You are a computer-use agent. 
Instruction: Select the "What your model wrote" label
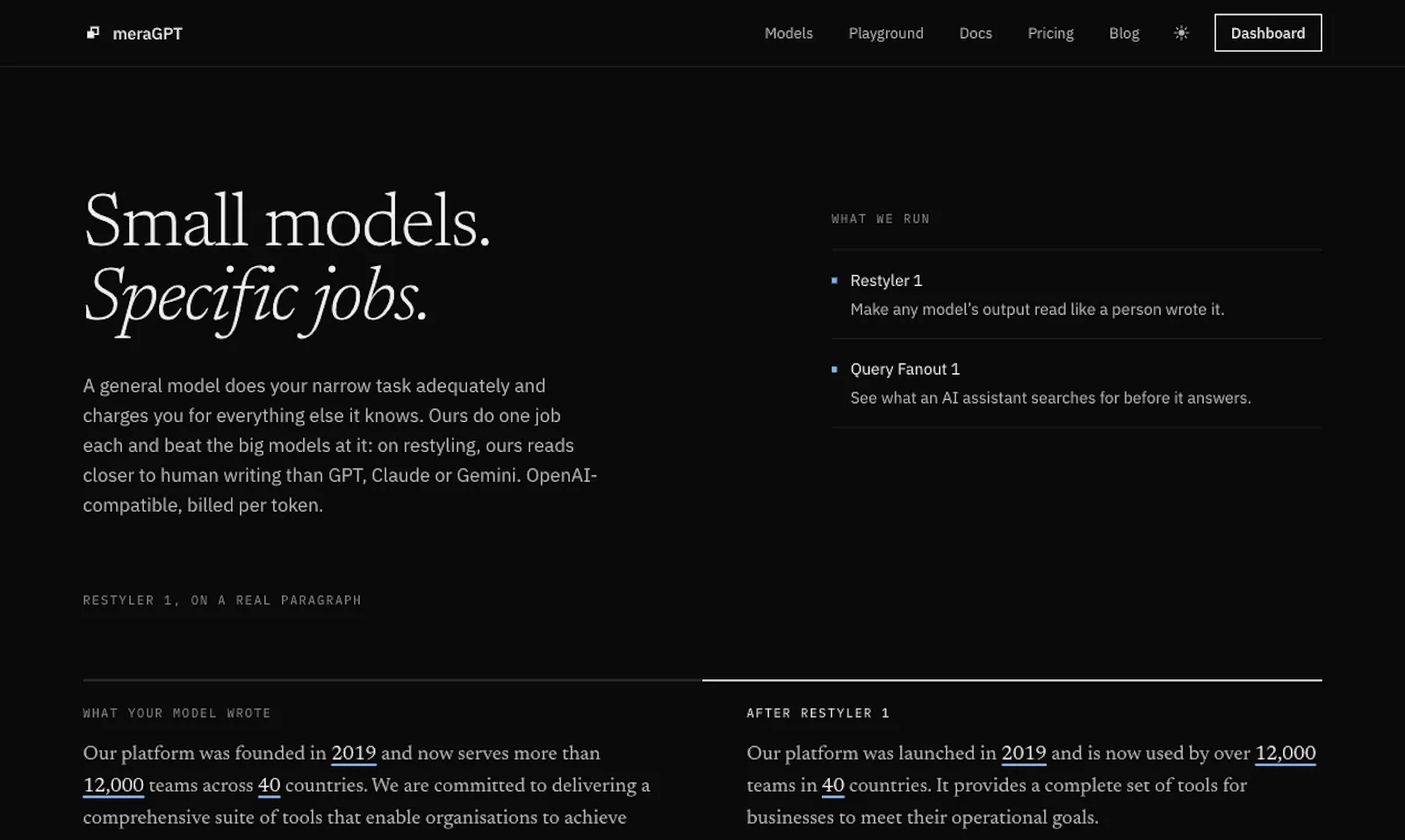click(177, 713)
